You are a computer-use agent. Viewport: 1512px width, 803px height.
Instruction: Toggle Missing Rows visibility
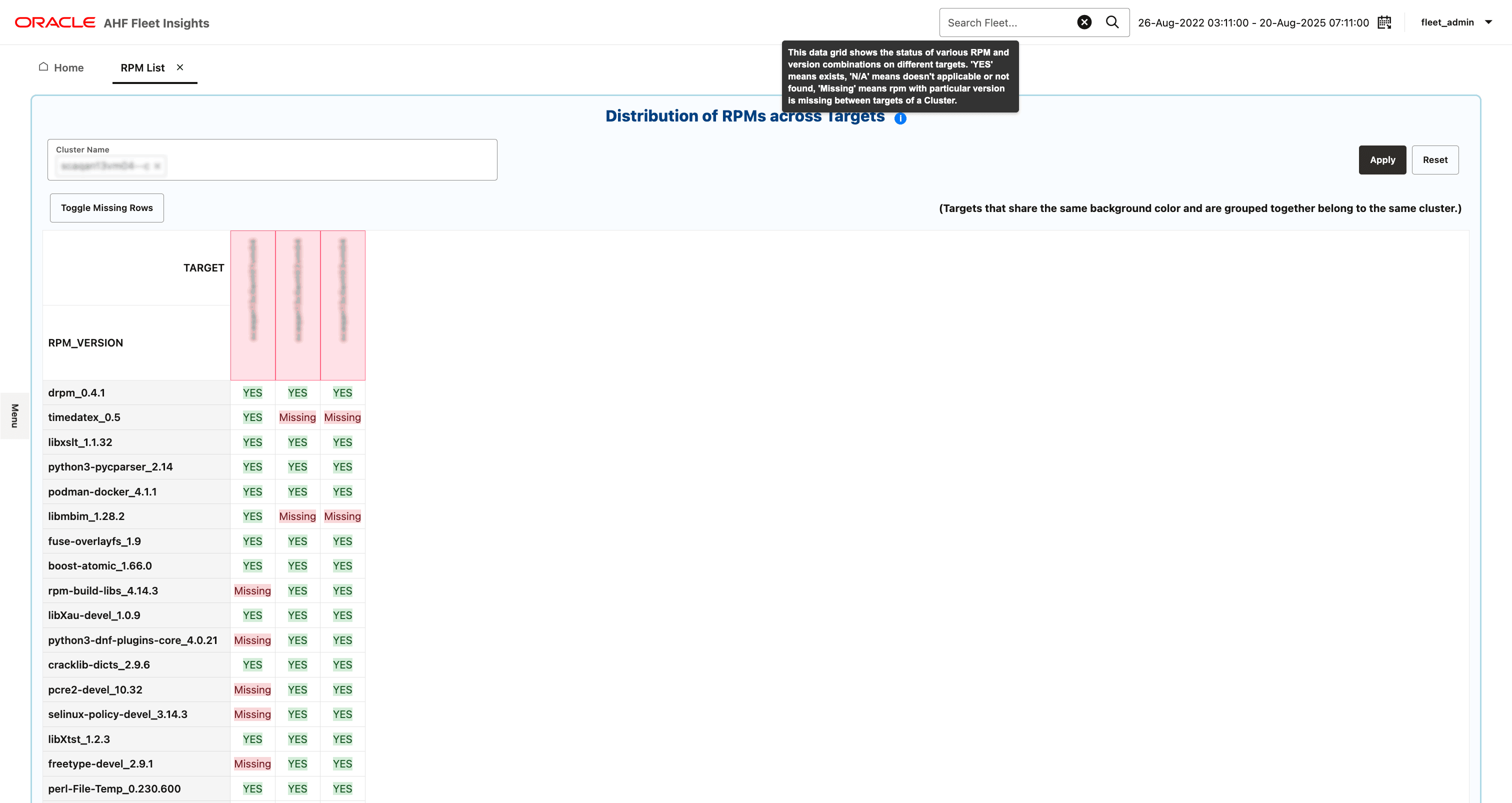[106, 207]
